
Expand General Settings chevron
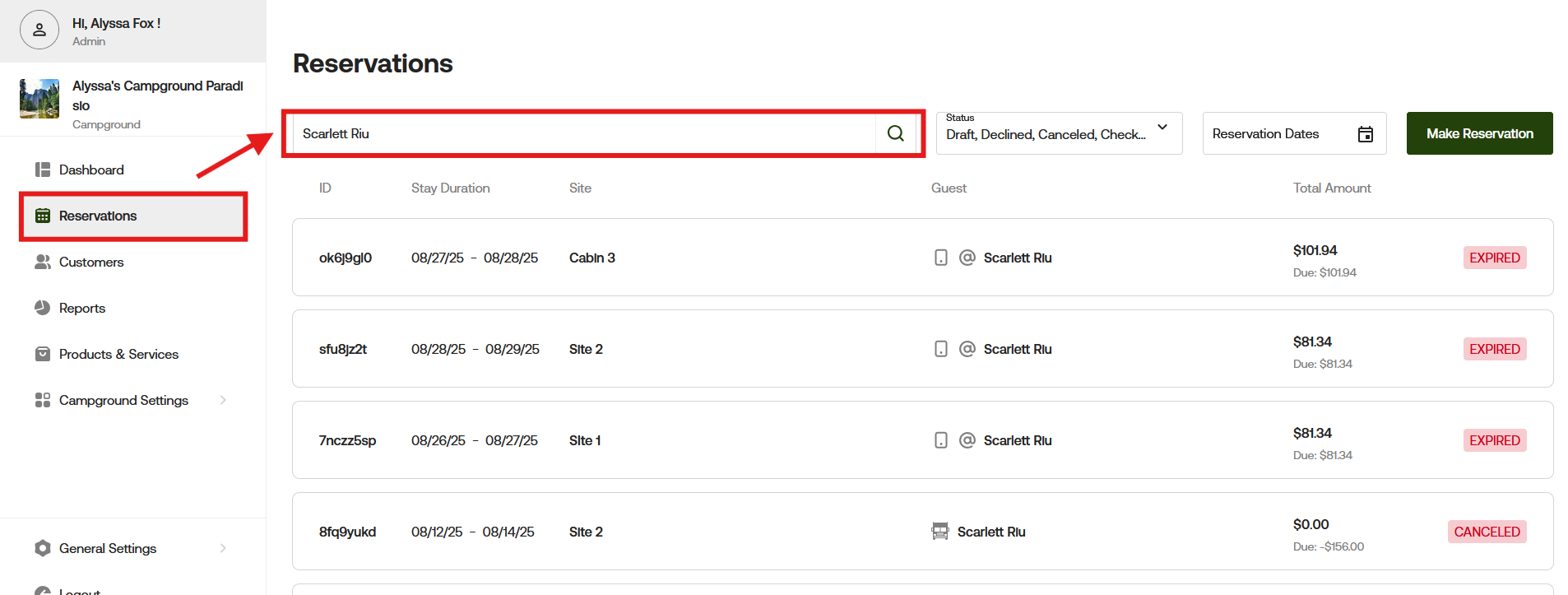tap(223, 548)
